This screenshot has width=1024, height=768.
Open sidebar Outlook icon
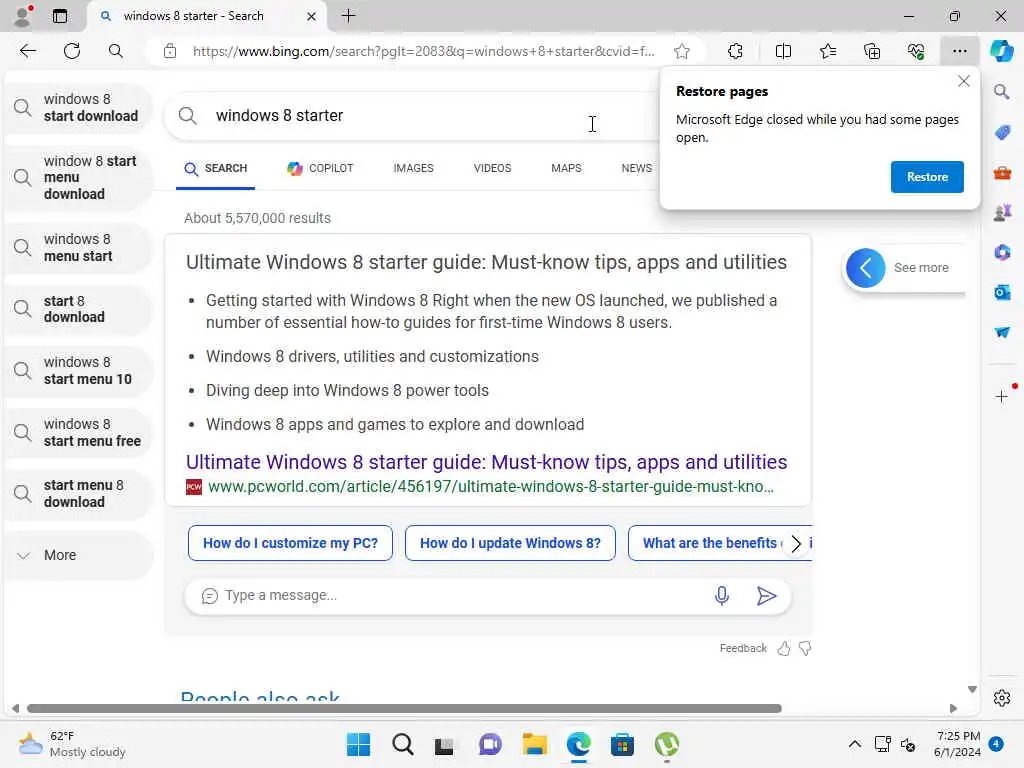1002,293
